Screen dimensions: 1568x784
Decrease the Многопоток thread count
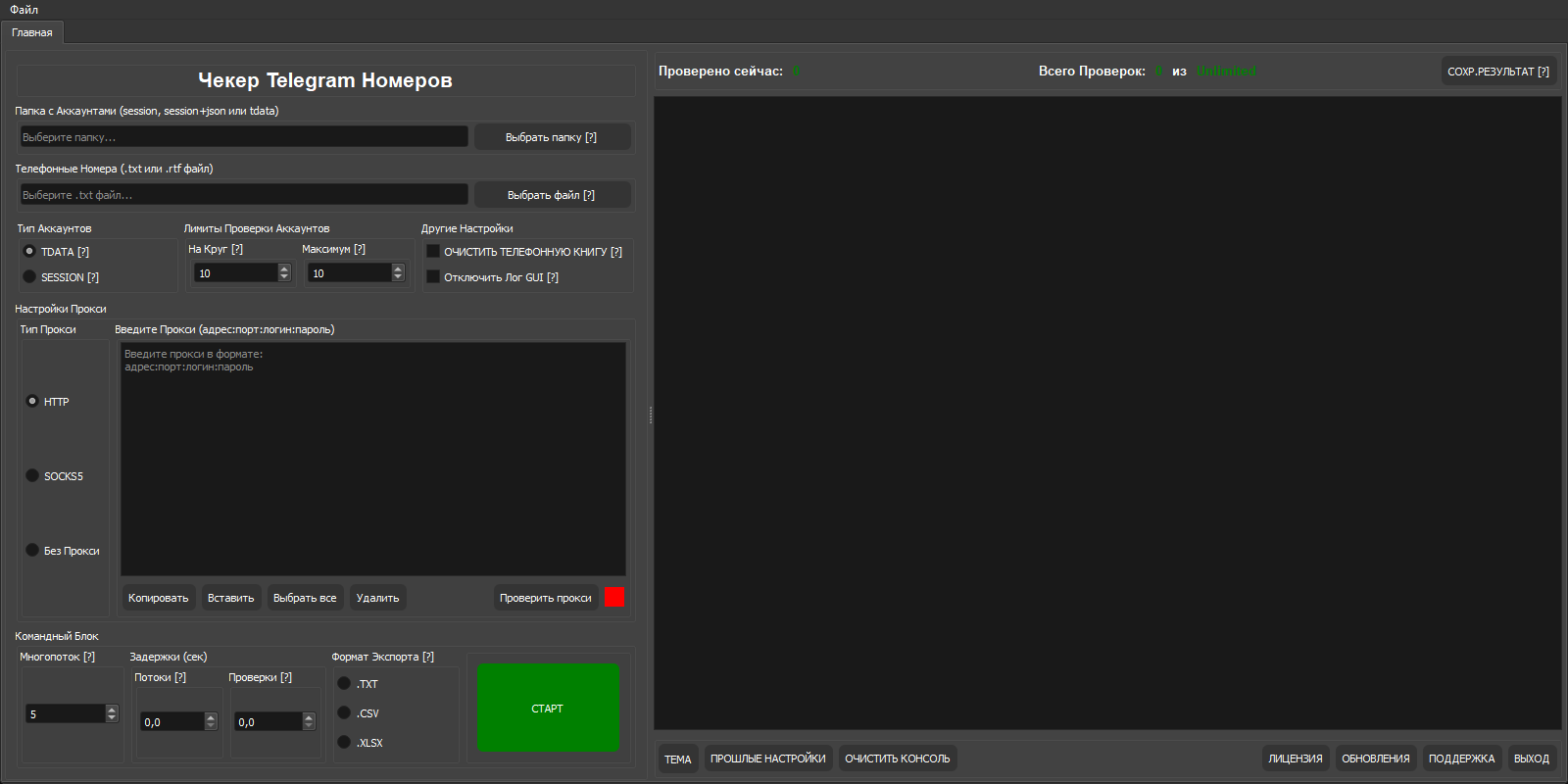click(x=112, y=718)
